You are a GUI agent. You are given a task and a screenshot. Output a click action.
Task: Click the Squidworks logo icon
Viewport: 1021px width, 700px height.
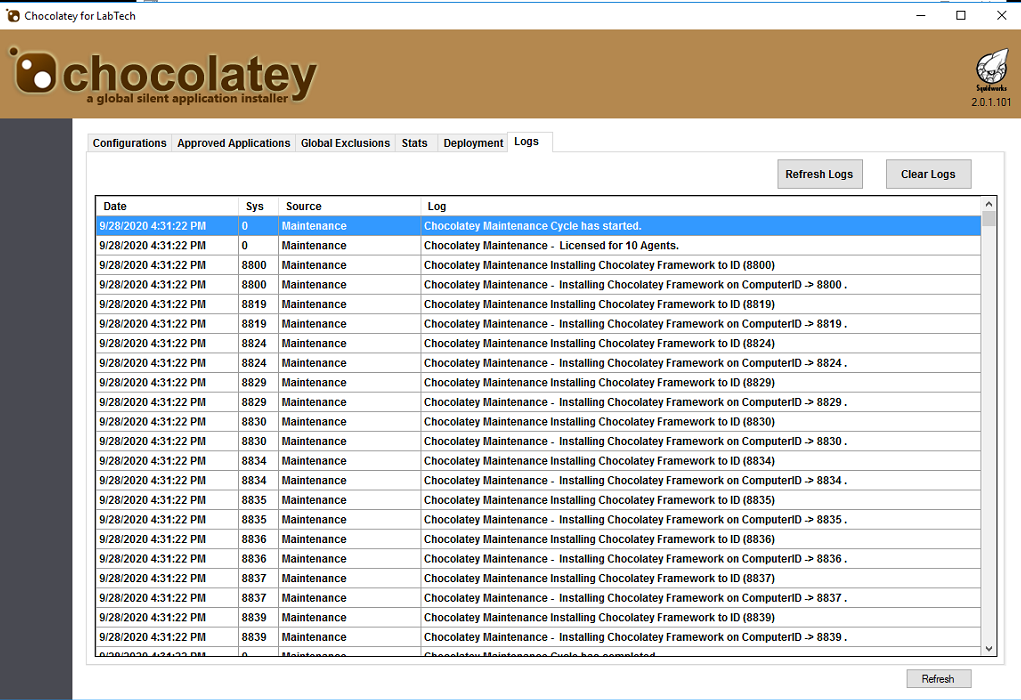989,70
